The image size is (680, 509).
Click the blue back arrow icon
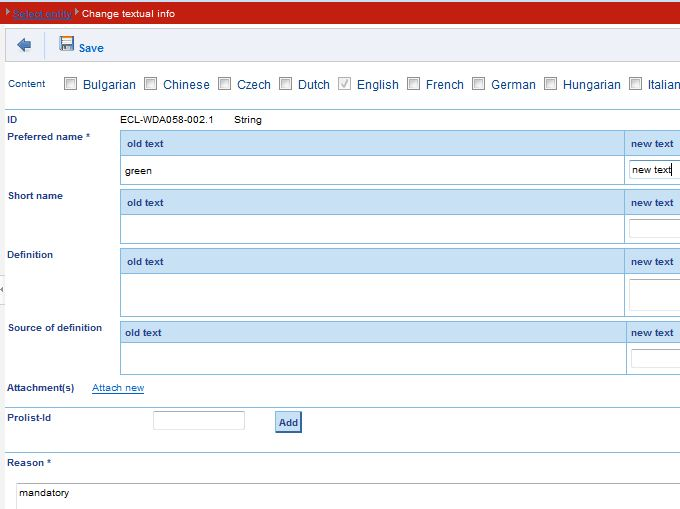24,46
